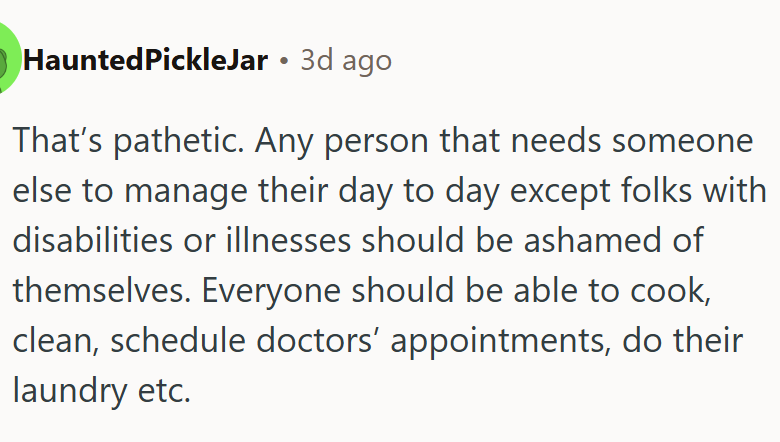Click the word "manage" in the comment
Viewport: 780px width, 442px height.
pyautogui.click(x=179, y=190)
